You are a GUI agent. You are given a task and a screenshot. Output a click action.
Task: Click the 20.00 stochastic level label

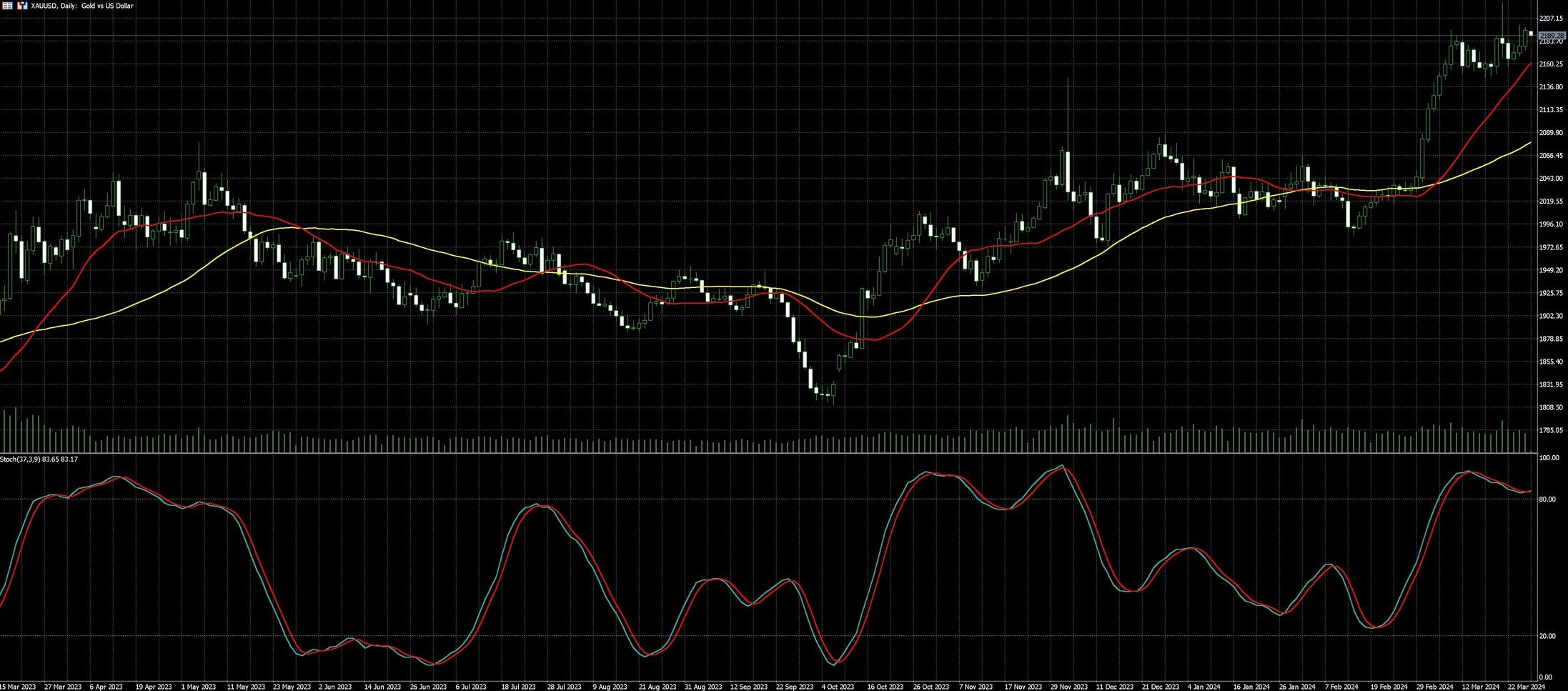click(1546, 636)
